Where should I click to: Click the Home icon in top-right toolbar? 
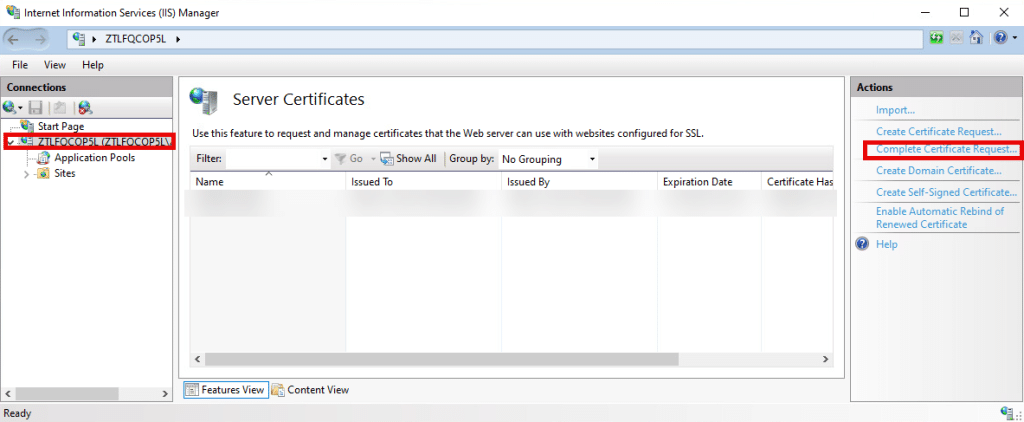977,39
